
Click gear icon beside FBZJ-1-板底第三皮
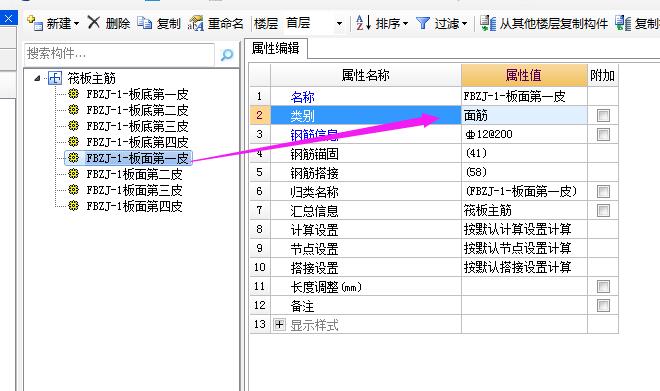(x=74, y=126)
